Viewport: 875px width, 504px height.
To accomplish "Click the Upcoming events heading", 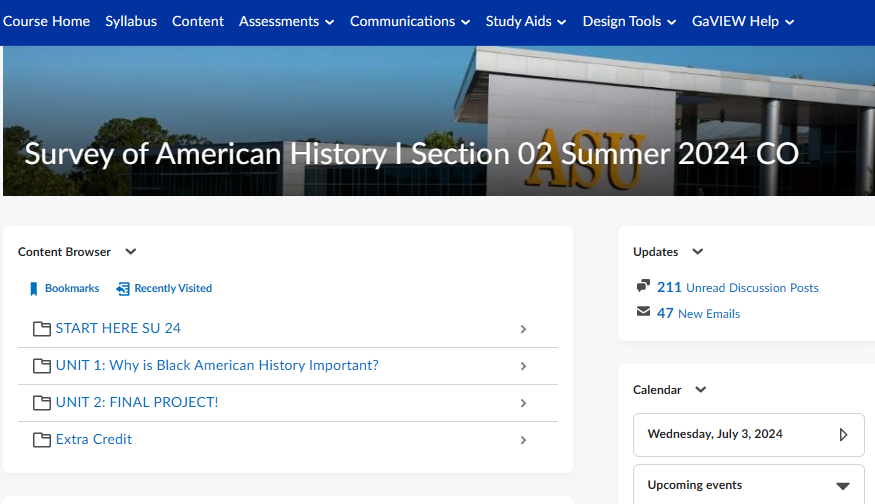I will pyautogui.click(x=695, y=485).
